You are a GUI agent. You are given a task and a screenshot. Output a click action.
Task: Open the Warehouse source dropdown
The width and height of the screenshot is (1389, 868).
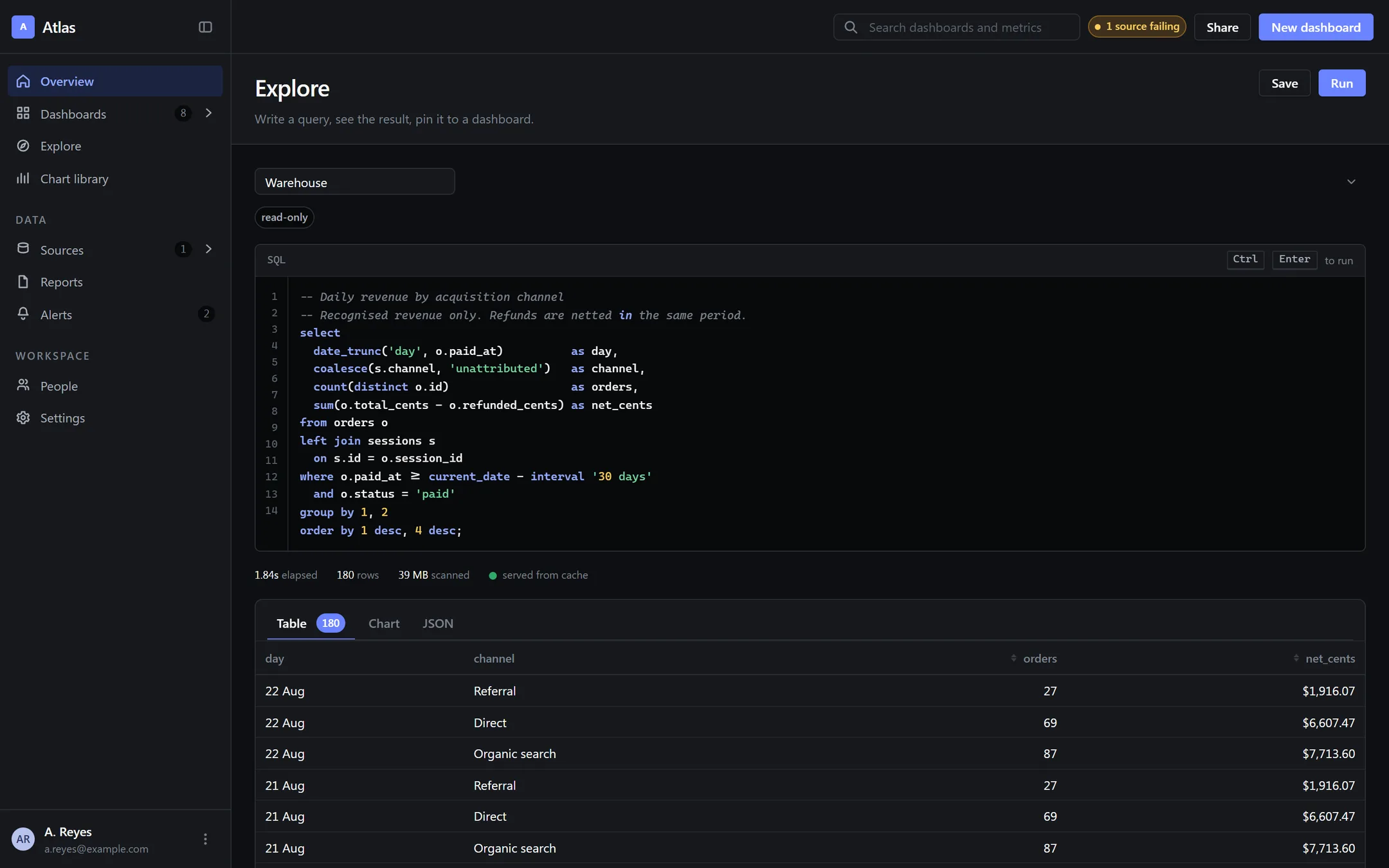(x=354, y=182)
